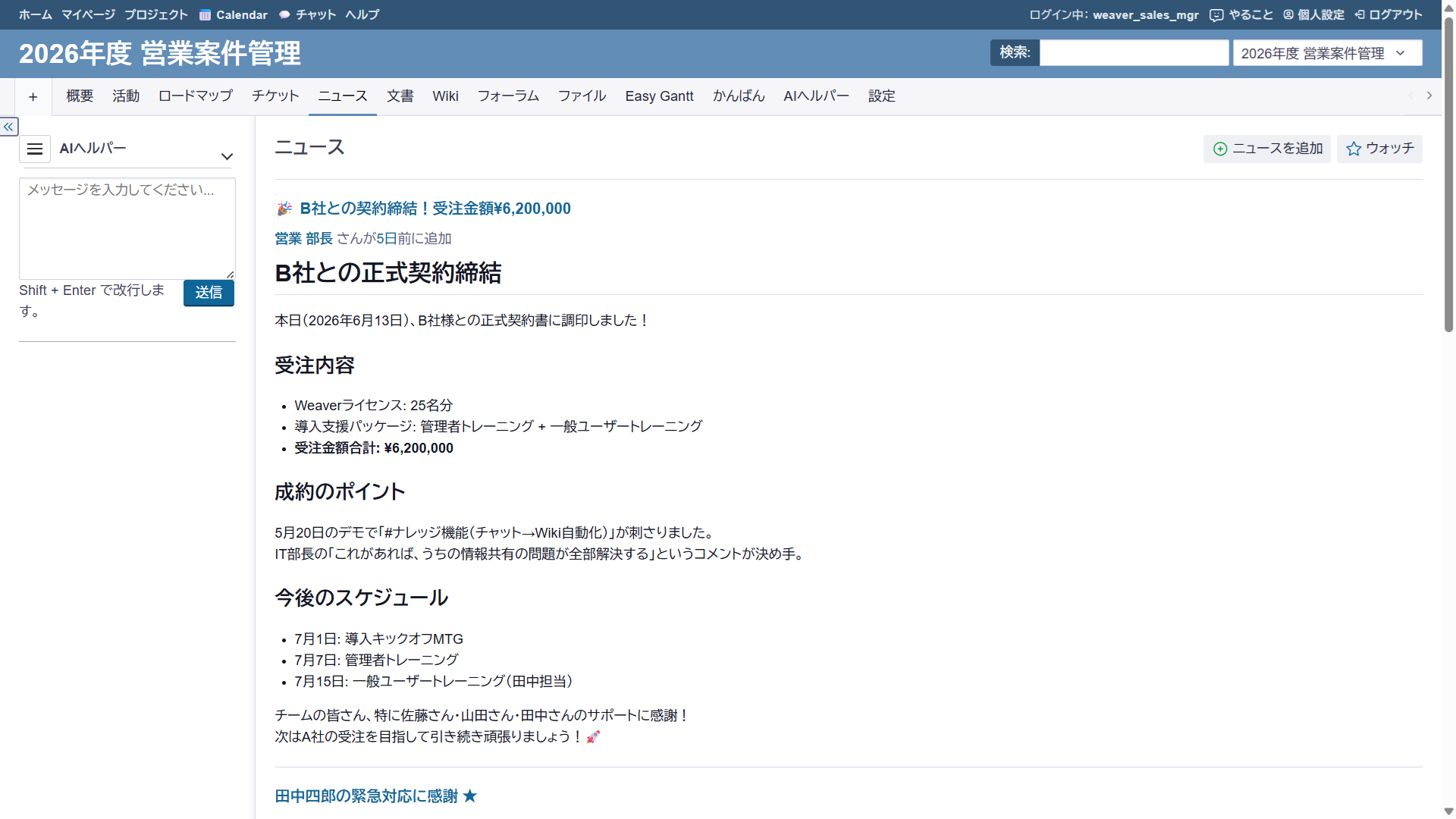Click the author link 営業 部長
Screen dimensions: 1456x819
point(303,239)
